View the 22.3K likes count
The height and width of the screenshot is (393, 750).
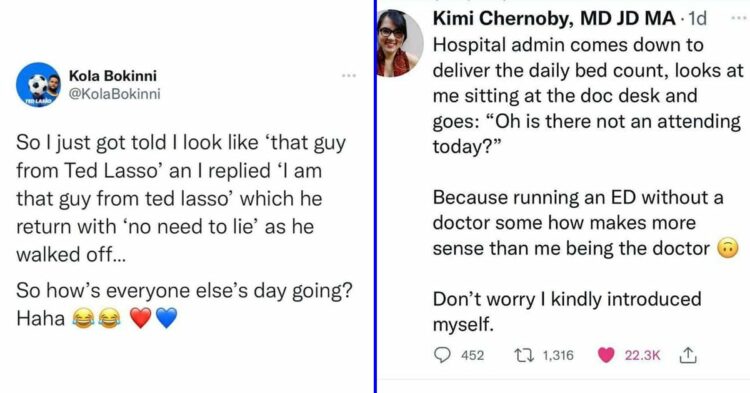coord(642,355)
